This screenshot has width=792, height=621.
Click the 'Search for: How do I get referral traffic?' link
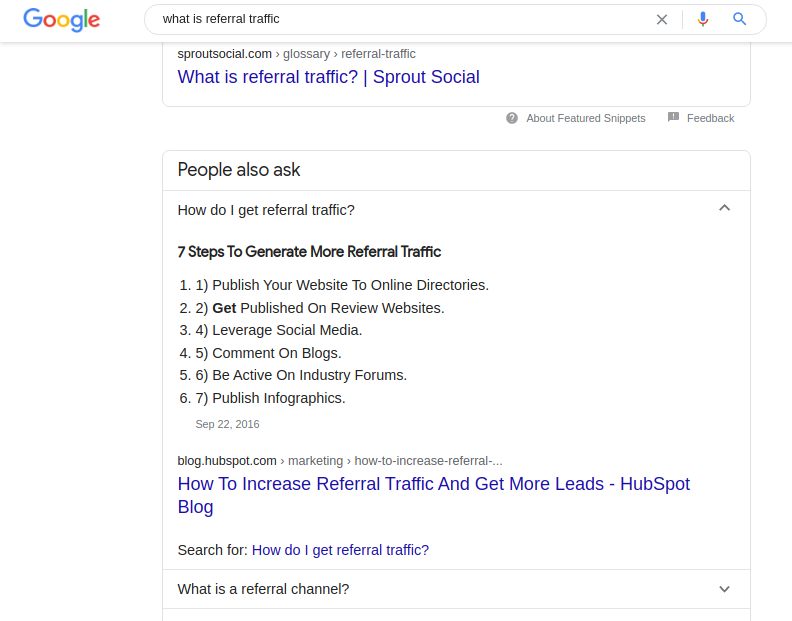point(340,550)
